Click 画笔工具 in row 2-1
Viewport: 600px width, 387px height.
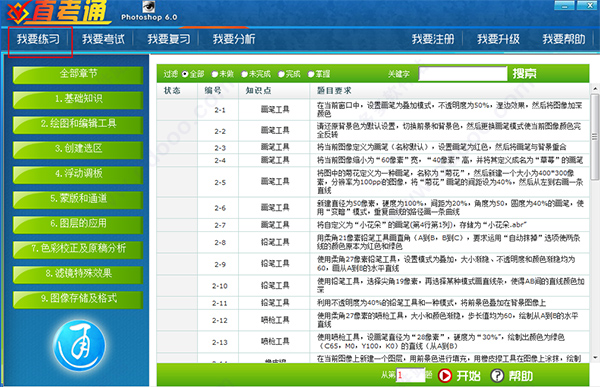click(275, 109)
